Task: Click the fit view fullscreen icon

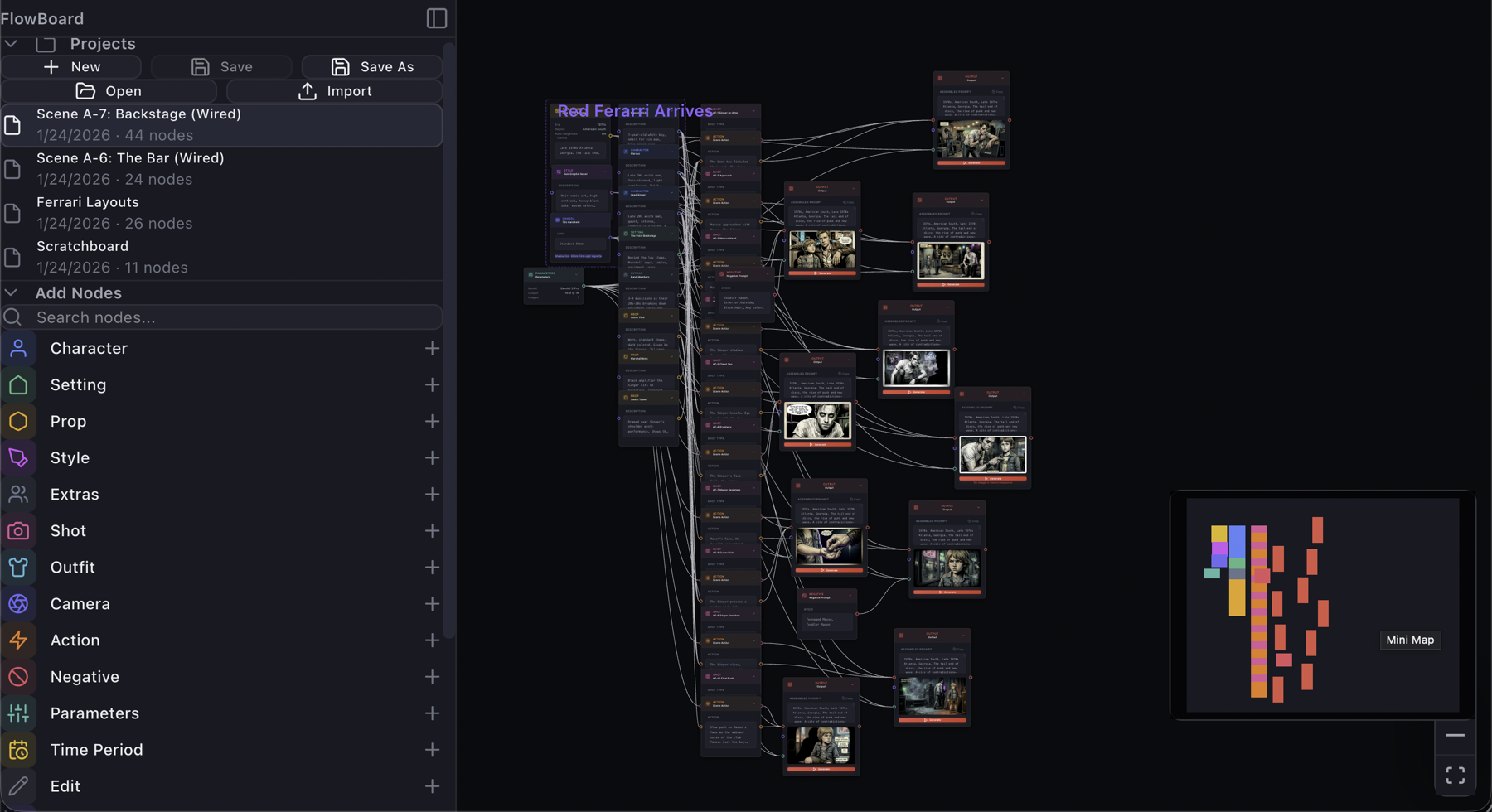Action: coord(1455,776)
